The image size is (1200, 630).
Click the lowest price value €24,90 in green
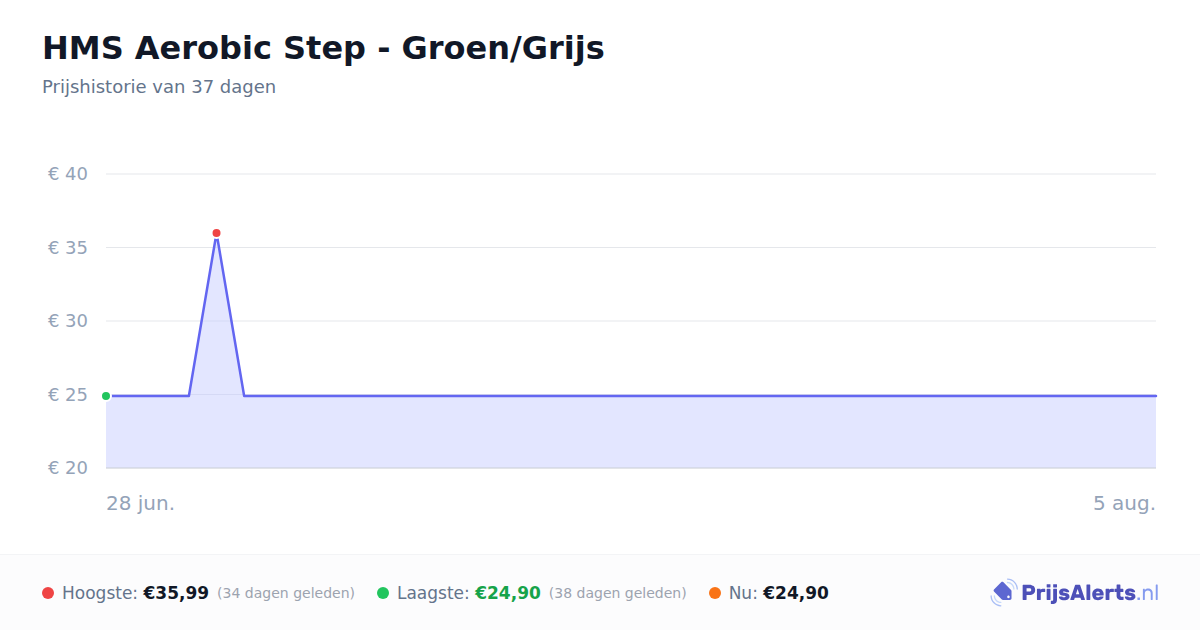coord(508,593)
